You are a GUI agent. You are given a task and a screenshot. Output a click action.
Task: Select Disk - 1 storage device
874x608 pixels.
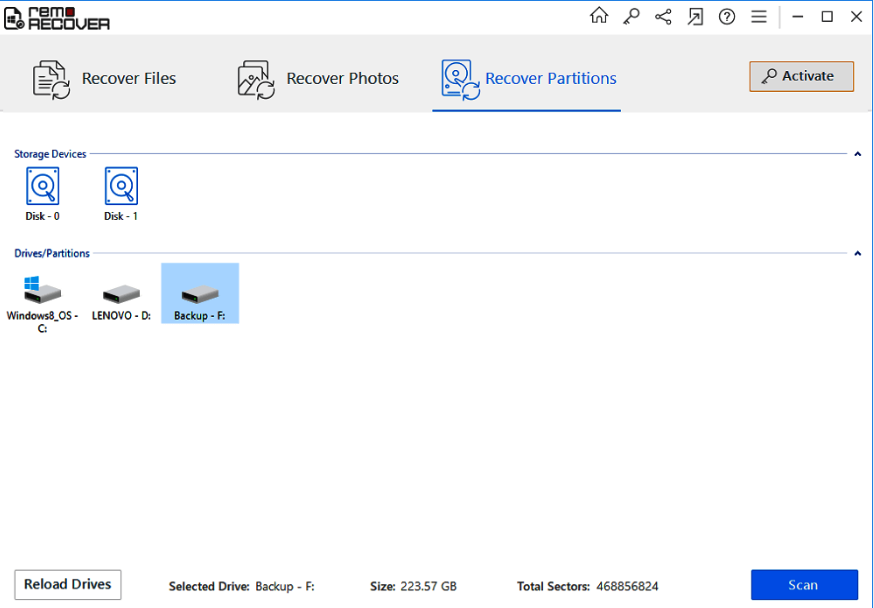point(121,193)
